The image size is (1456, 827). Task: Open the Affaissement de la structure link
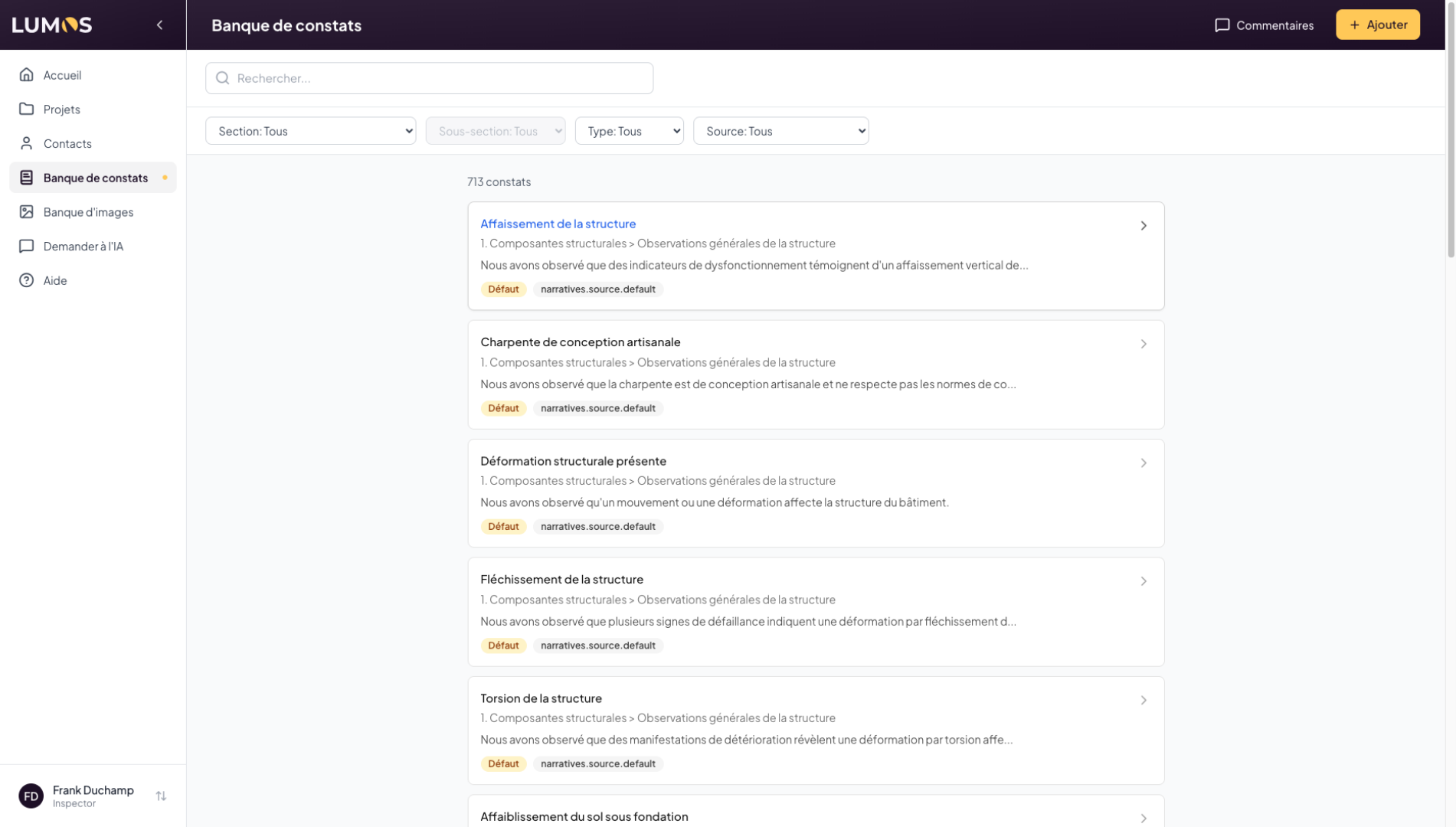[x=558, y=224]
